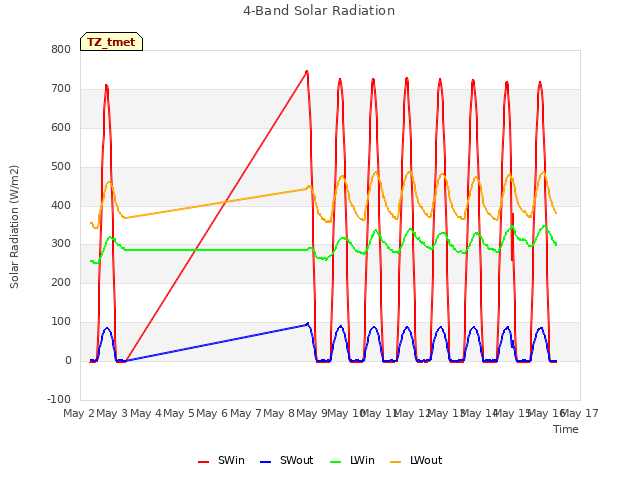Click the Solar Radiation (W/m2) y-axis title
The image size is (640, 480).
click(14, 227)
